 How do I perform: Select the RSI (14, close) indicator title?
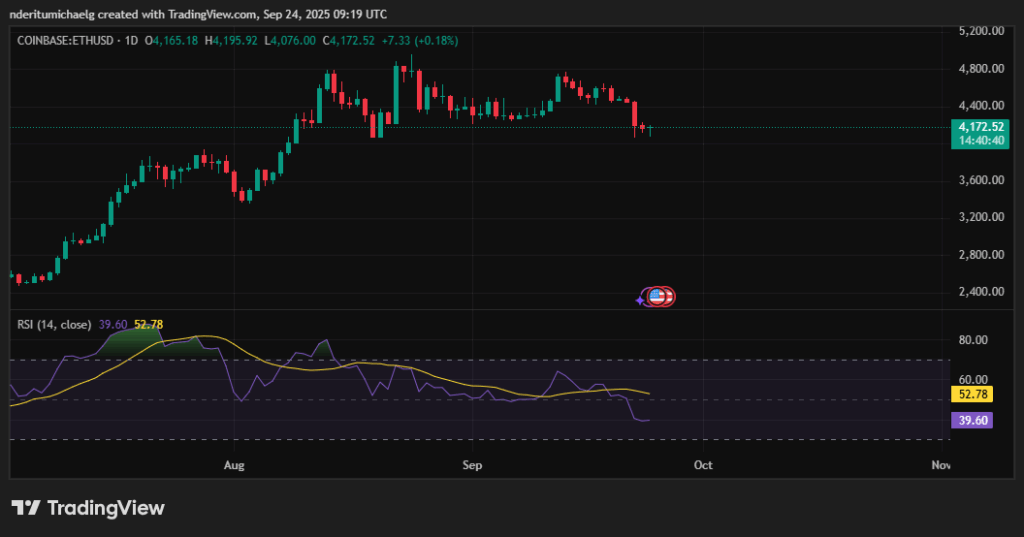(x=54, y=325)
